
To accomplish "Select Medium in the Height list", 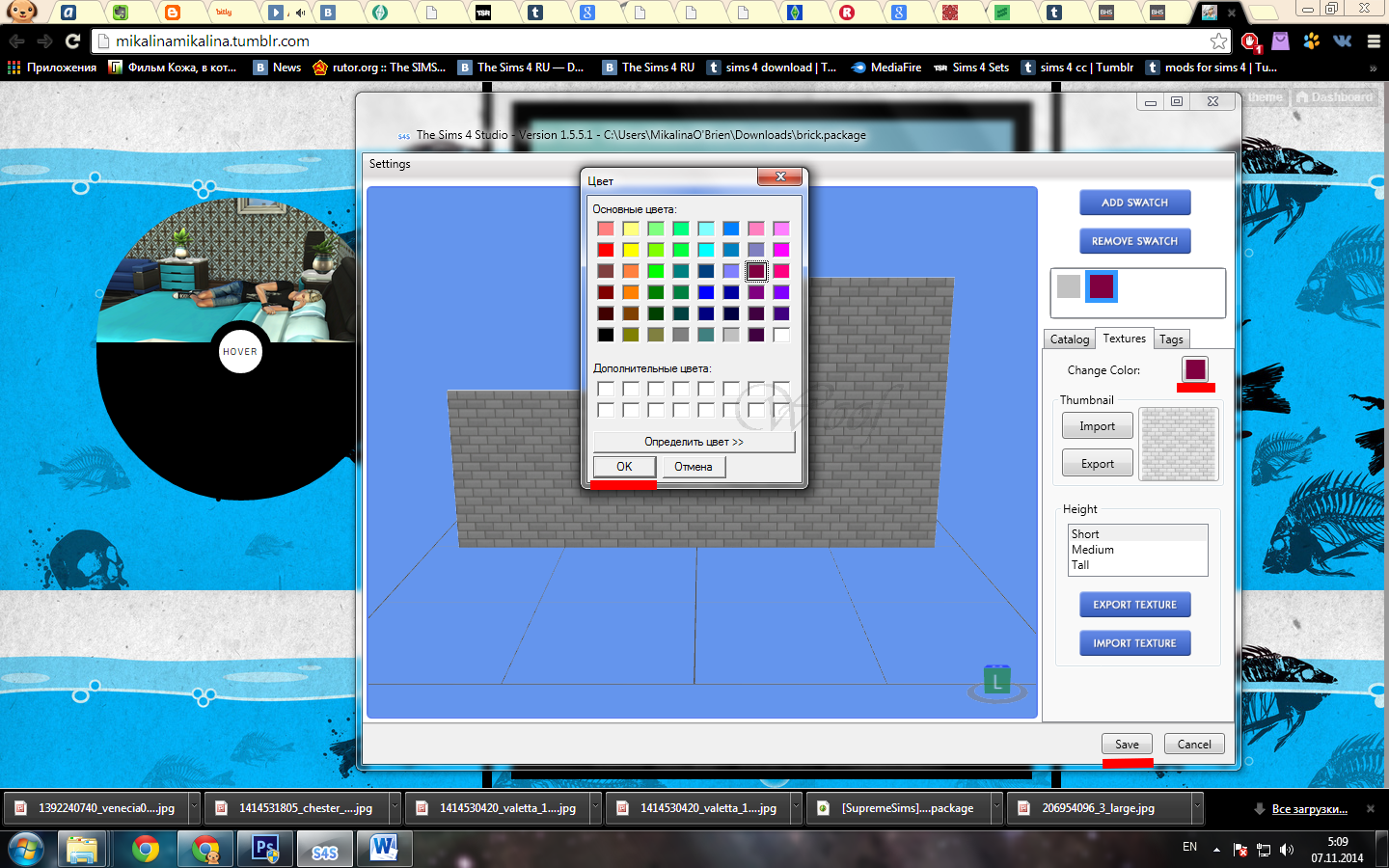I will 1093,550.
